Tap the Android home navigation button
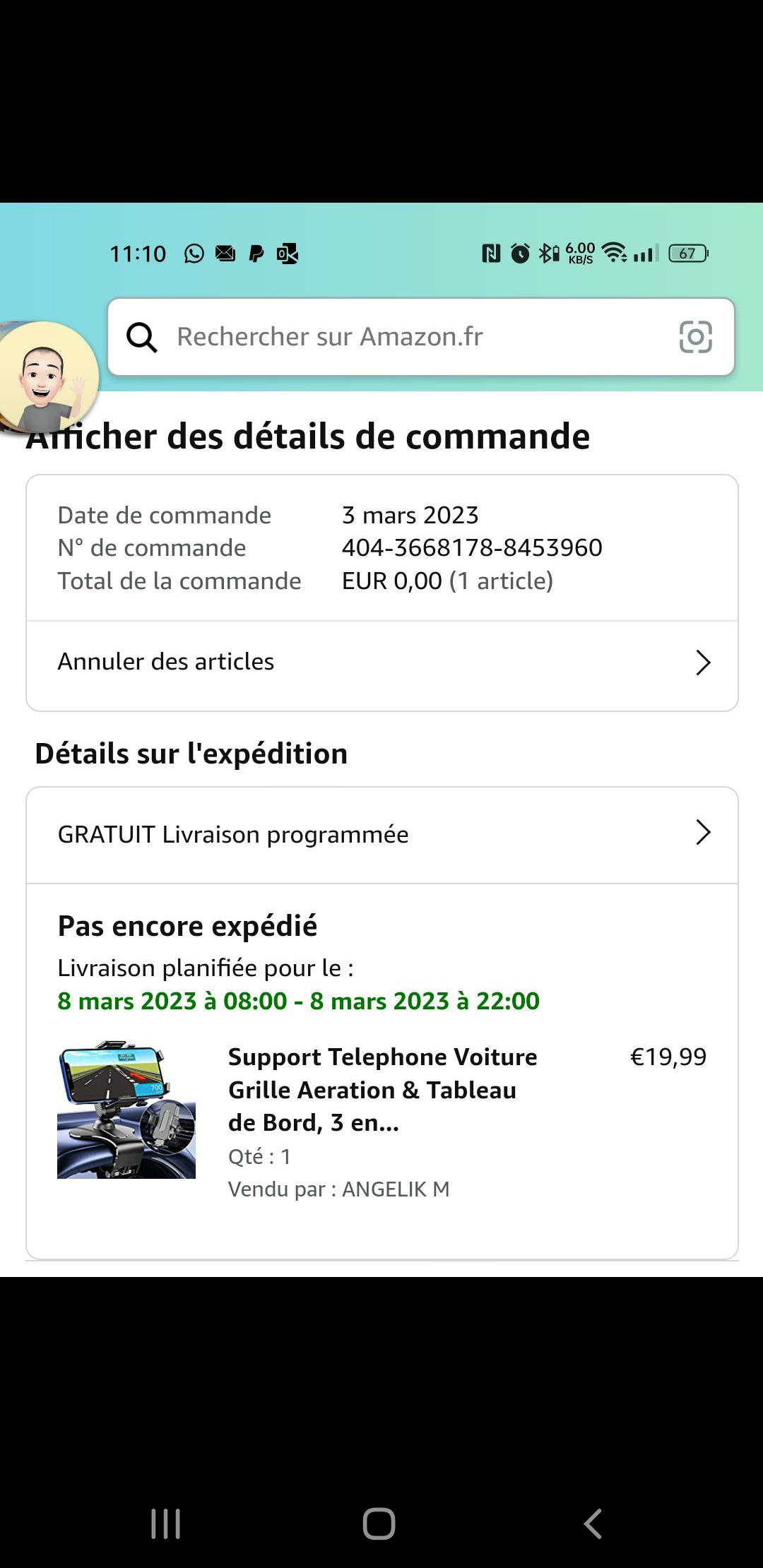Viewport: 763px width, 1568px height. click(x=379, y=1524)
